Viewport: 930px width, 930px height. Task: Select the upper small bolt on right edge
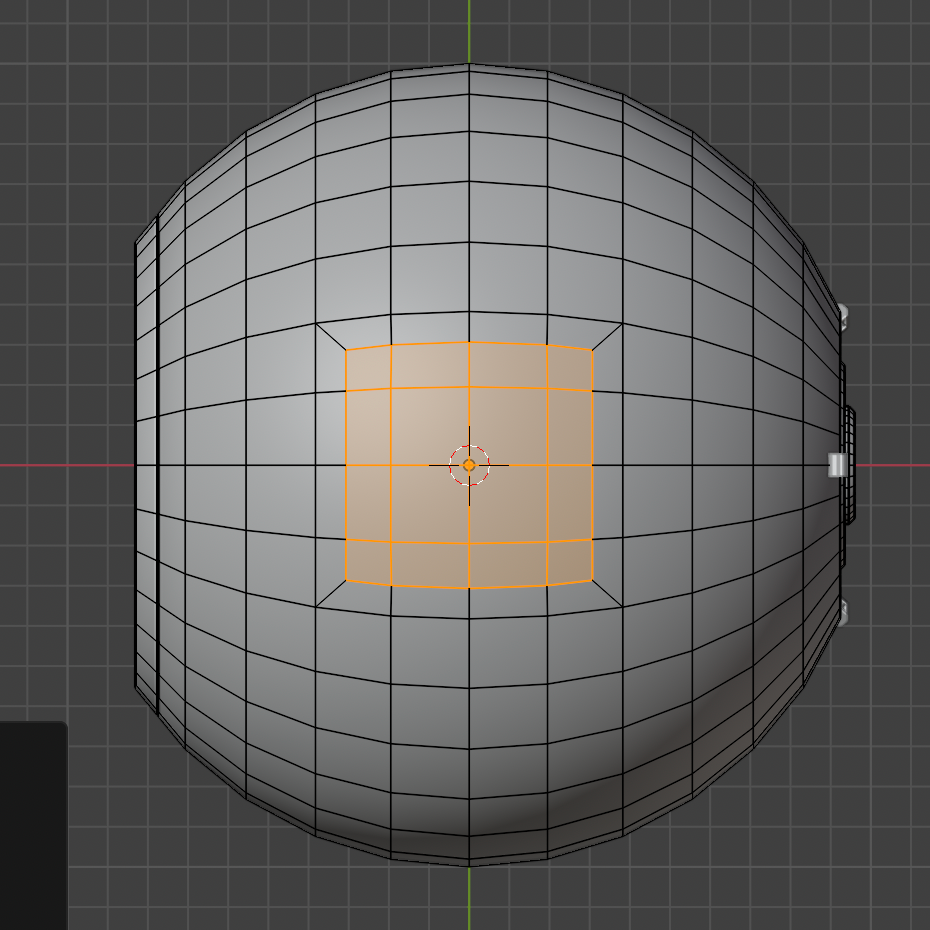[x=843, y=315]
